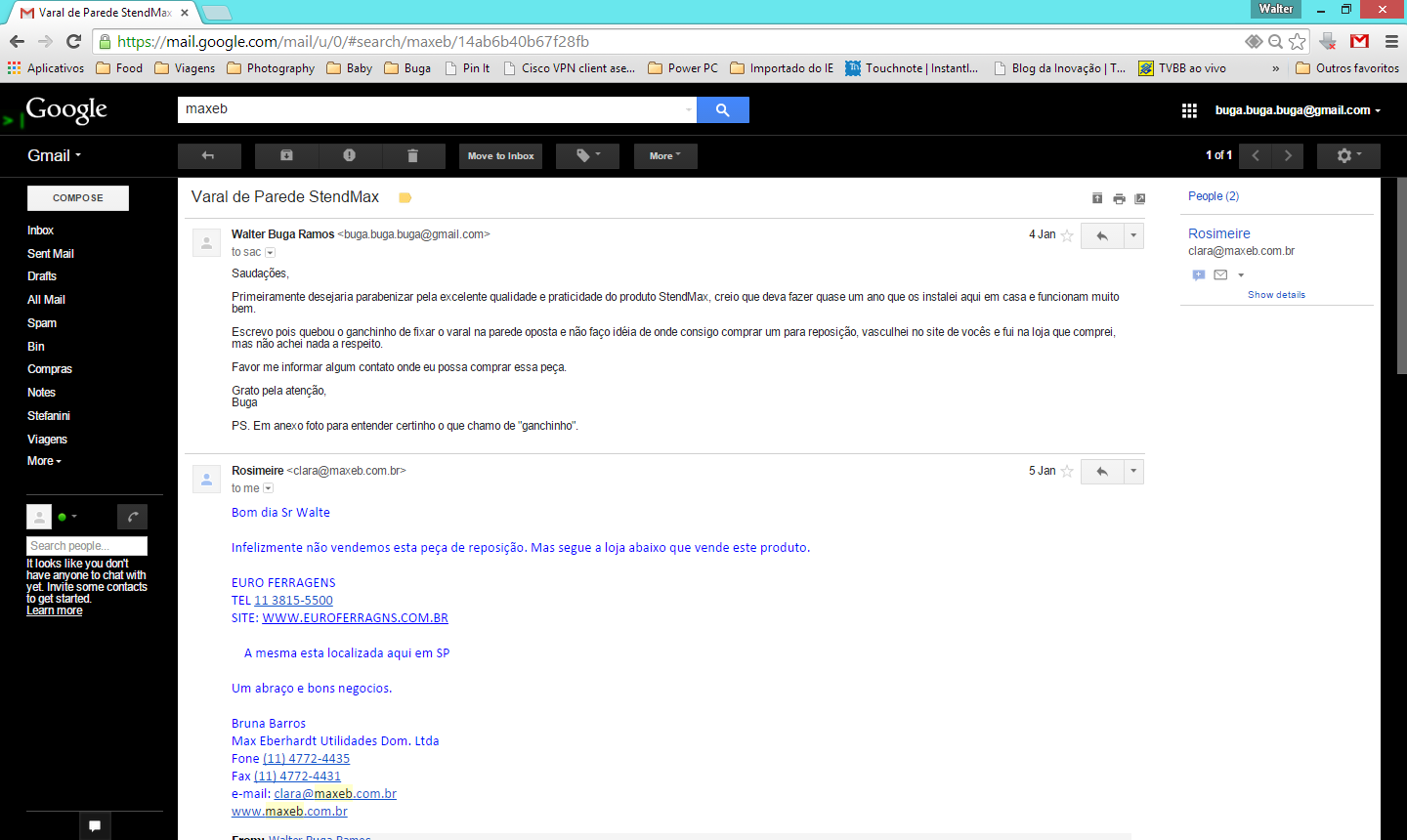The image size is (1407, 840).
Task: Click the page scrollbar thumb on right
Action: click(1401, 275)
